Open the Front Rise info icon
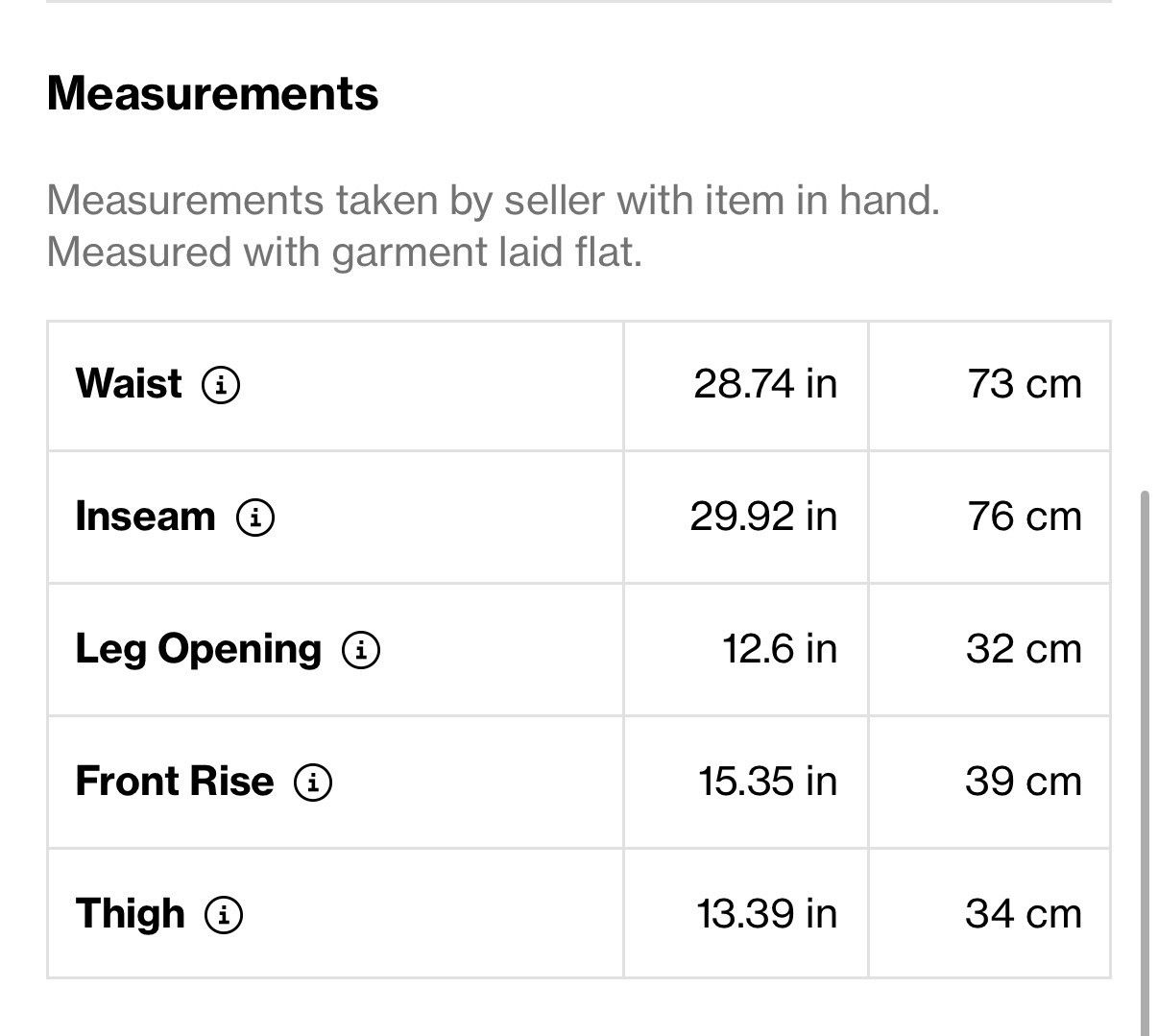 click(313, 783)
